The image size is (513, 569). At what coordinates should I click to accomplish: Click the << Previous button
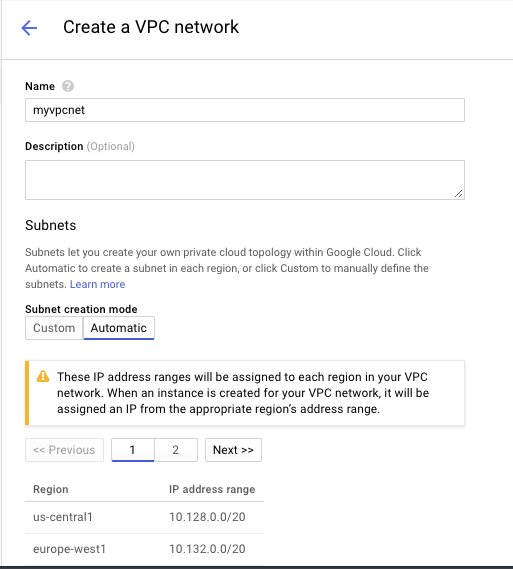point(64,450)
